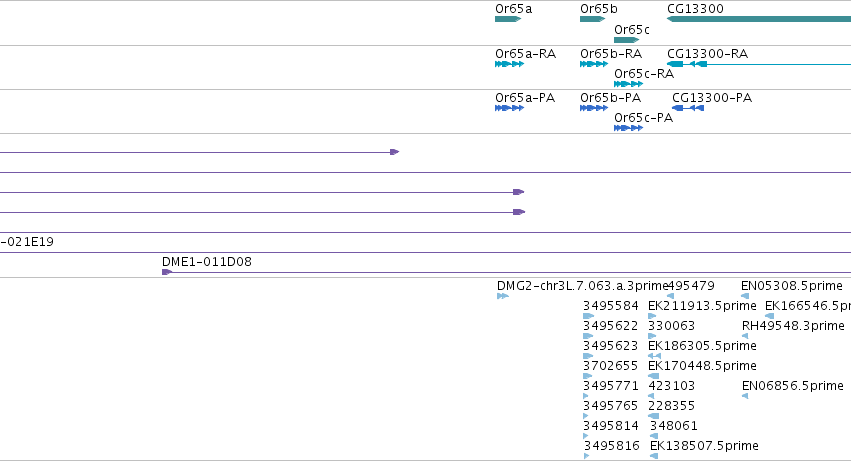Click the Or65c gene label
The image size is (851, 461).
click(x=632, y=29)
